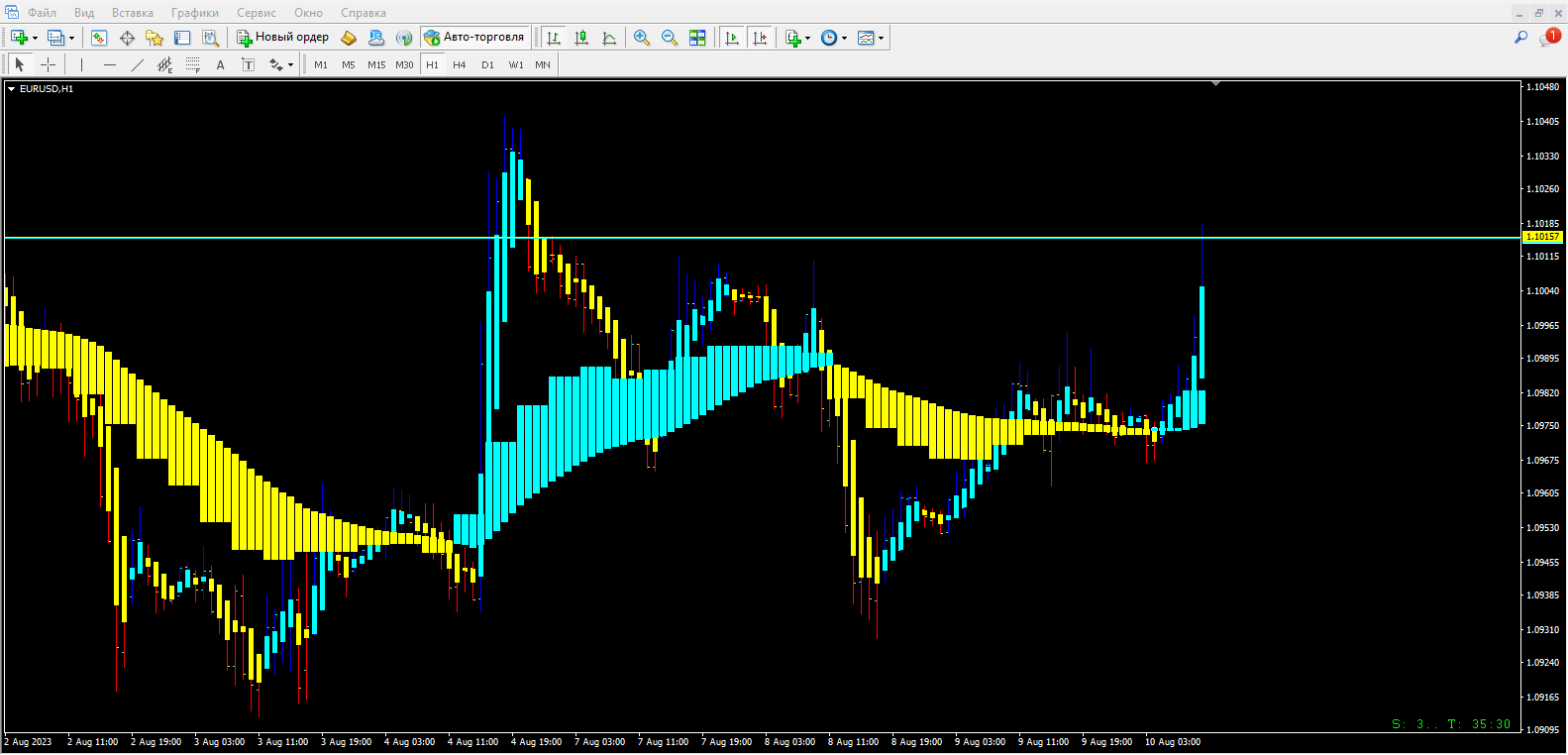1568x755 pixels.
Task: Click the Новый ордер button
Action: [x=283, y=38]
